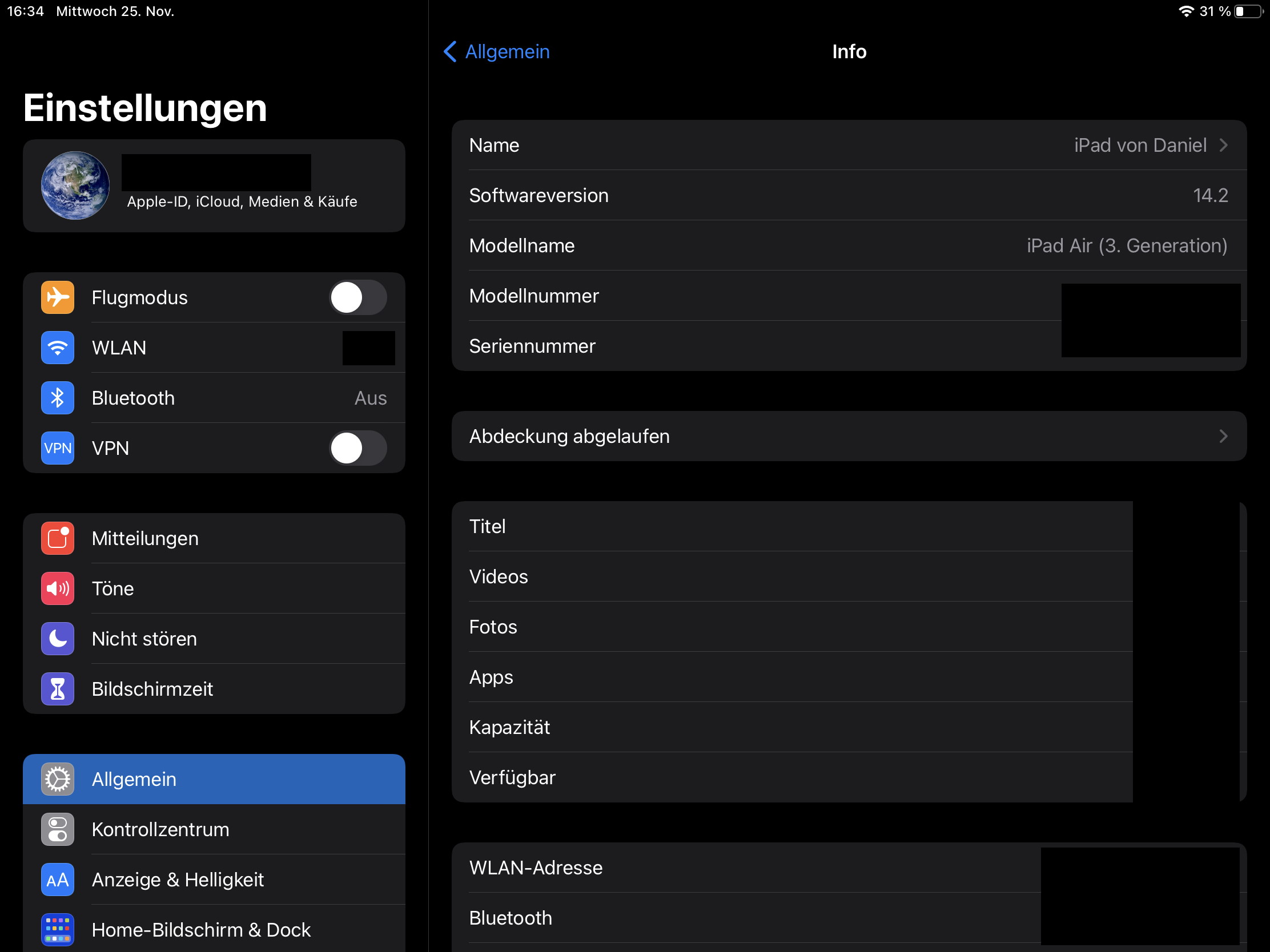Open Anzeige & Helligkeit settings
This screenshot has width=1270, height=952.
(178, 880)
